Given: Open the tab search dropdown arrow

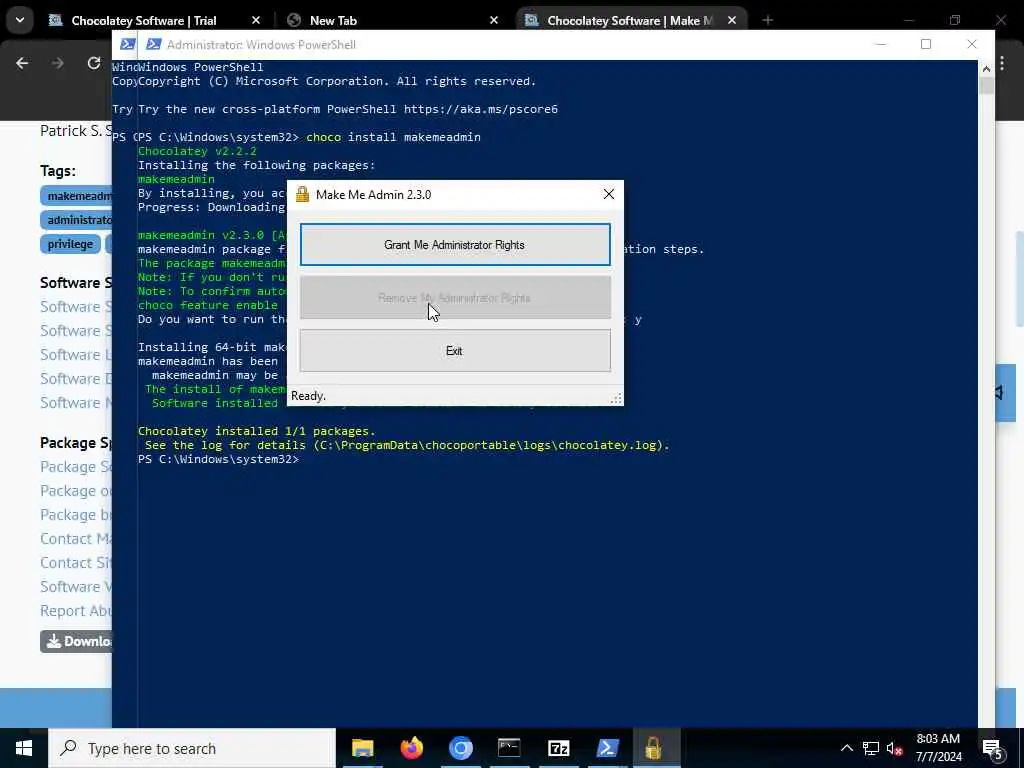Looking at the screenshot, I should click(x=20, y=20).
